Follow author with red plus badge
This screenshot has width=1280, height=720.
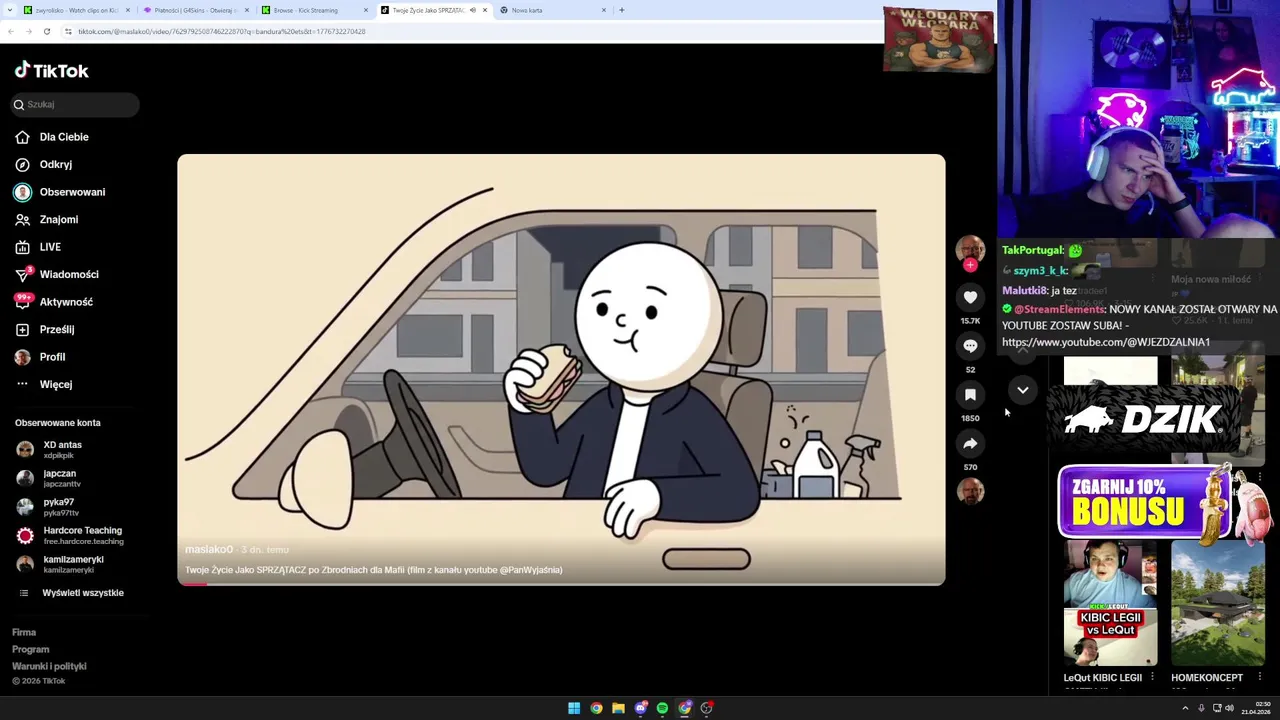tap(970, 265)
